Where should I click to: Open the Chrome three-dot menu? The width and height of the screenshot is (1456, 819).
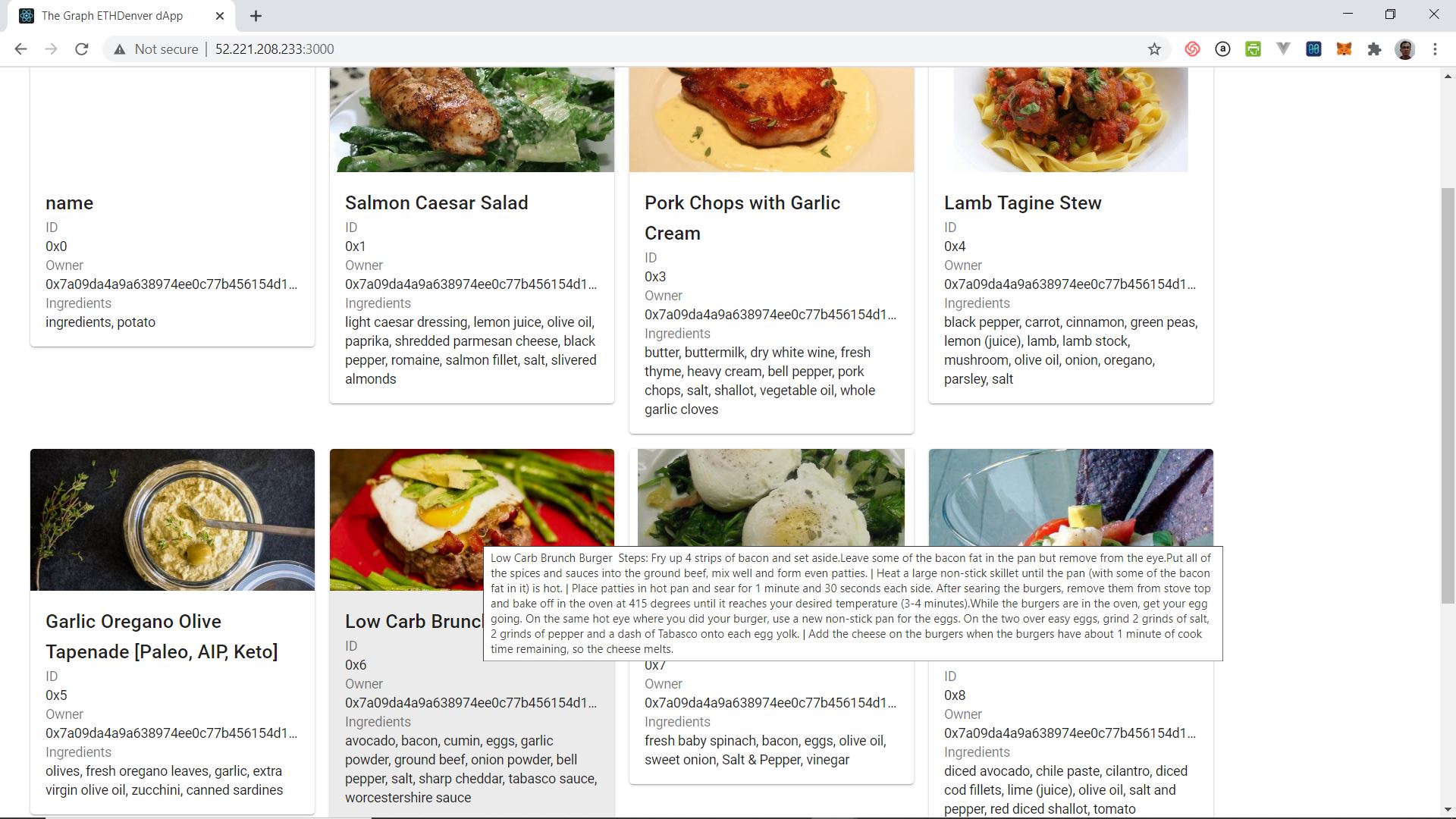pyautogui.click(x=1435, y=49)
